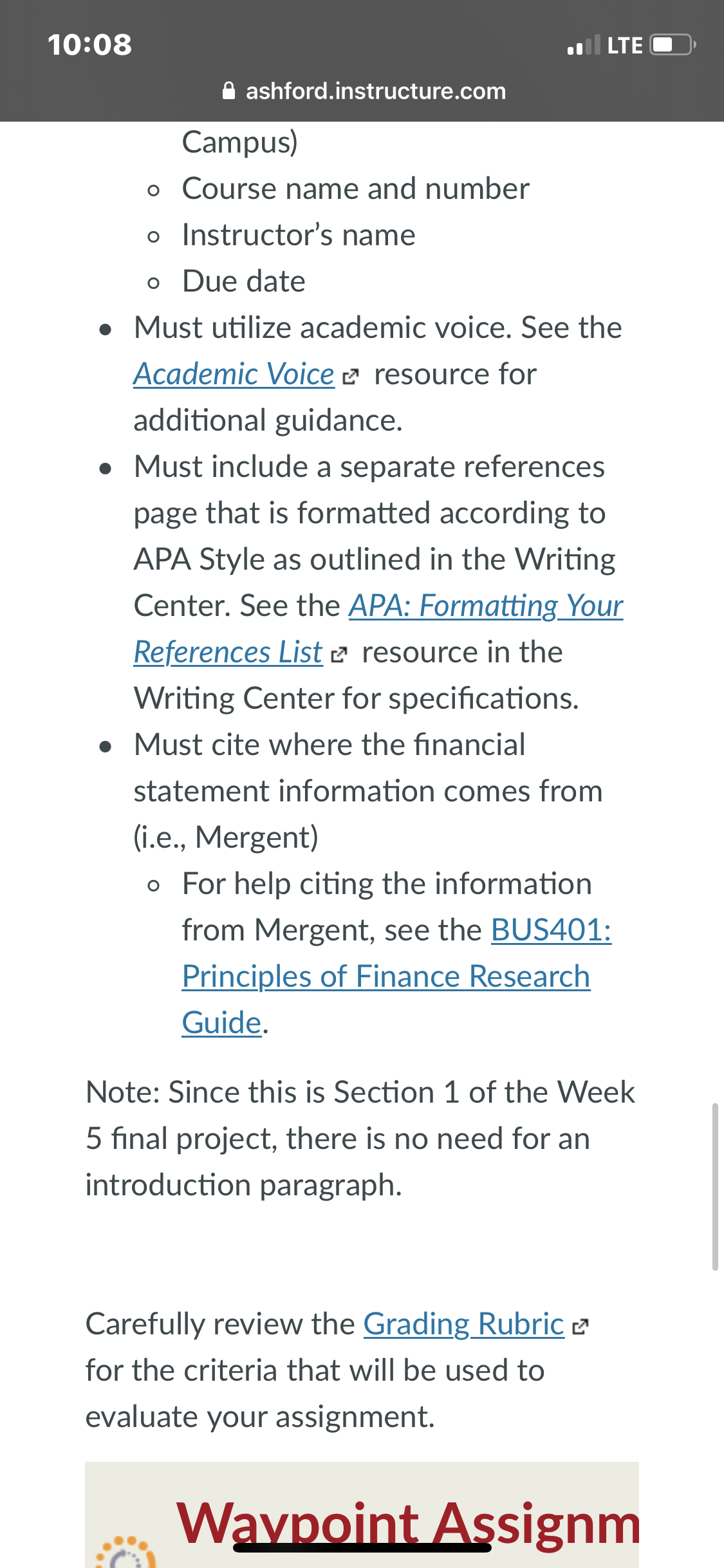Screen dimensions: 724x1568
Task: Open Principles of Finance Research link
Action: coord(386,976)
